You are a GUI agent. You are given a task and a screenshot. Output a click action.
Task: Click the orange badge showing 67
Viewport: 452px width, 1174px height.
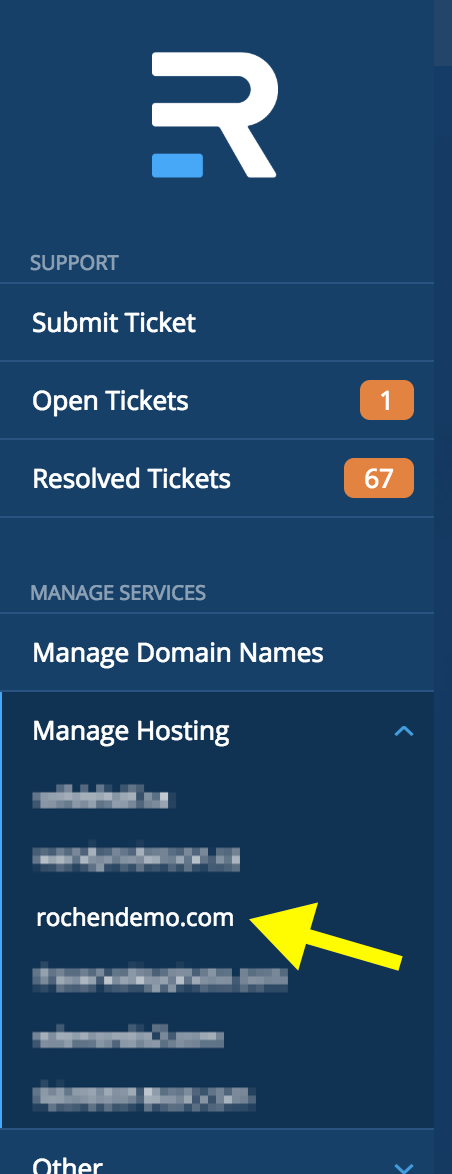click(x=379, y=478)
